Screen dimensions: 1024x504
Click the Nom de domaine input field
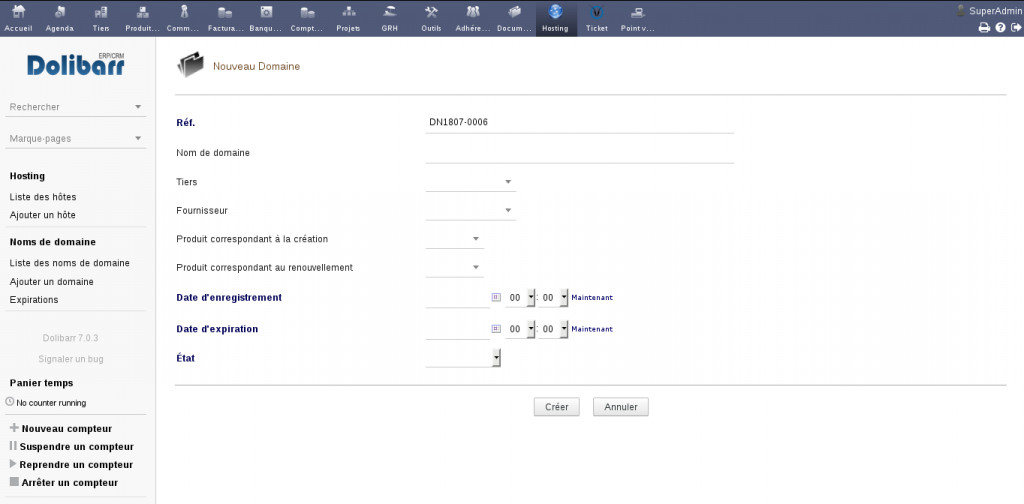click(579, 153)
